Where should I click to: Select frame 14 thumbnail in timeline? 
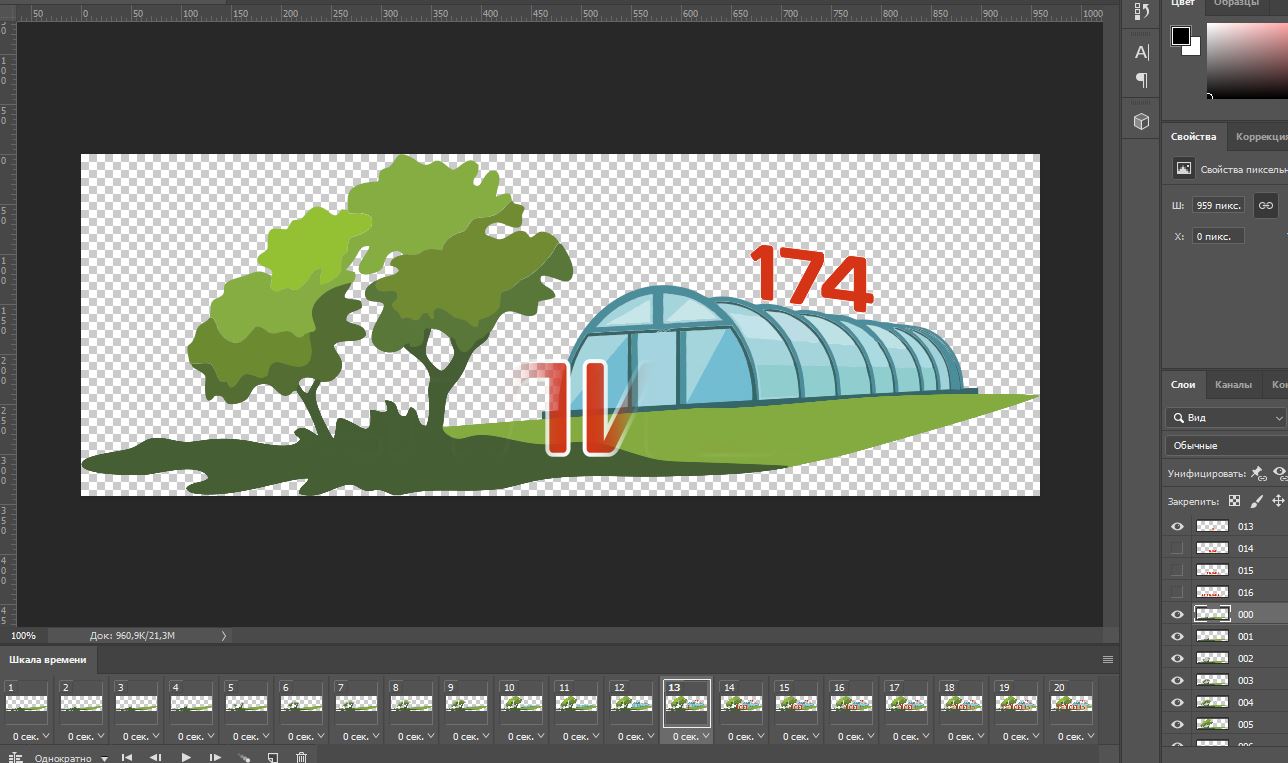[741, 703]
